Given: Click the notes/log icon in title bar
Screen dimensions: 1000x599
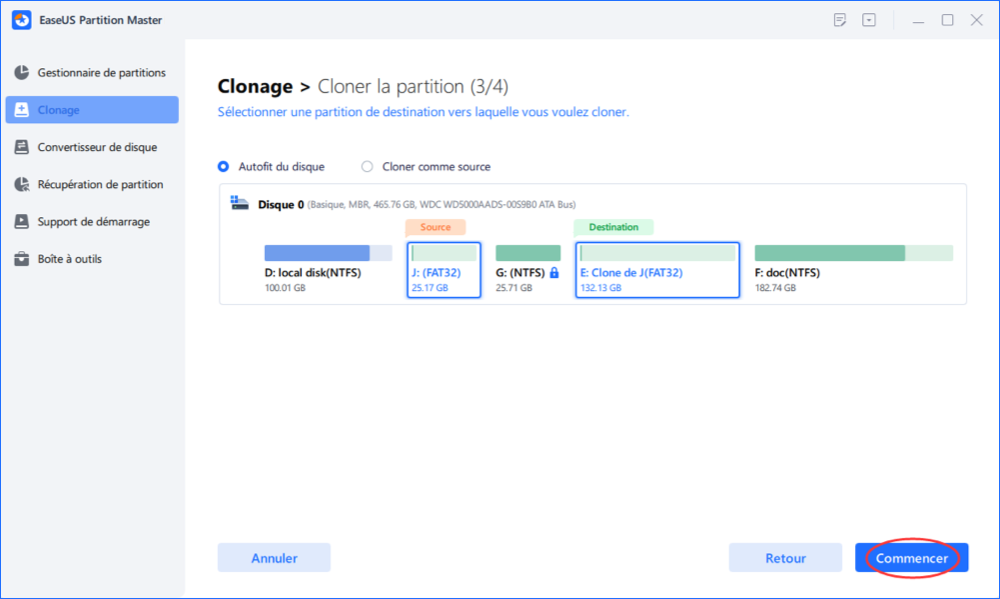Looking at the screenshot, I should coord(839,20).
